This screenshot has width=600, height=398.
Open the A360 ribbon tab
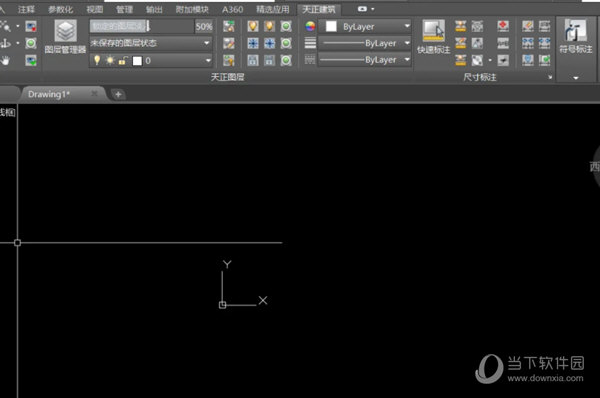[x=232, y=9]
